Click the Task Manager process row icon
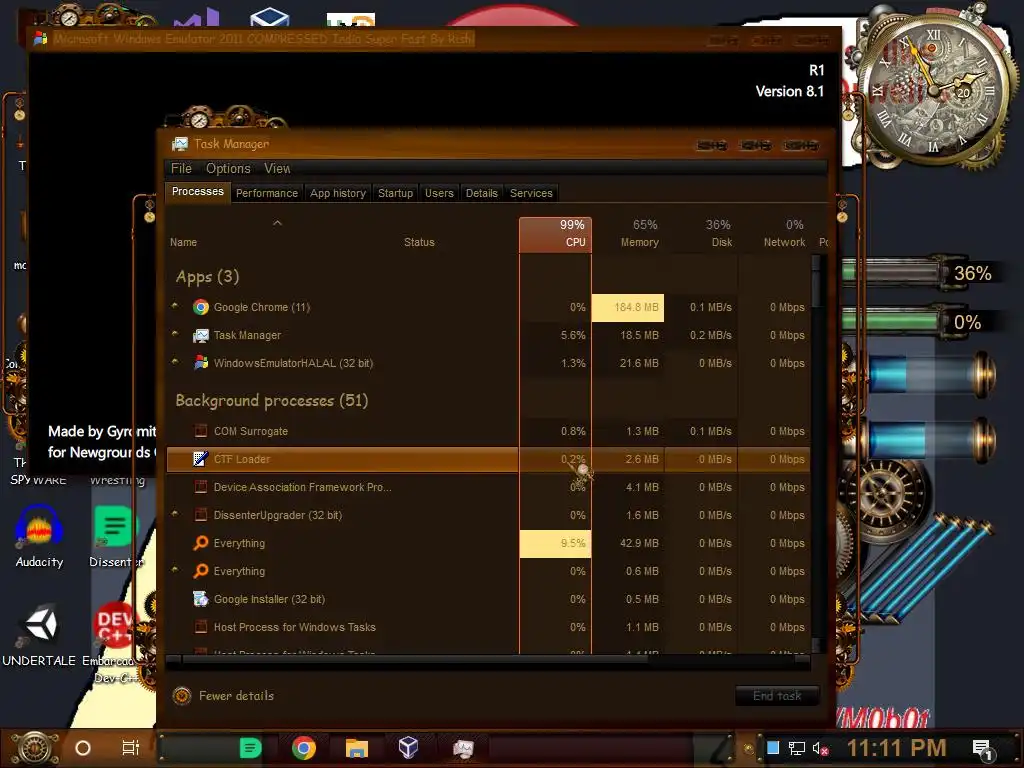This screenshot has width=1024, height=768. click(201, 335)
